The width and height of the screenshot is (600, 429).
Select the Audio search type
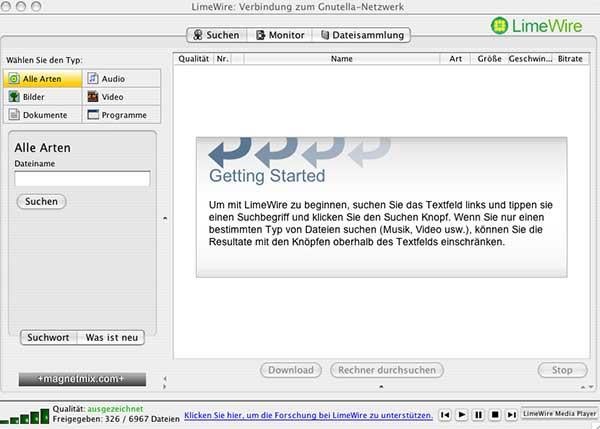pyautogui.click(x=121, y=79)
